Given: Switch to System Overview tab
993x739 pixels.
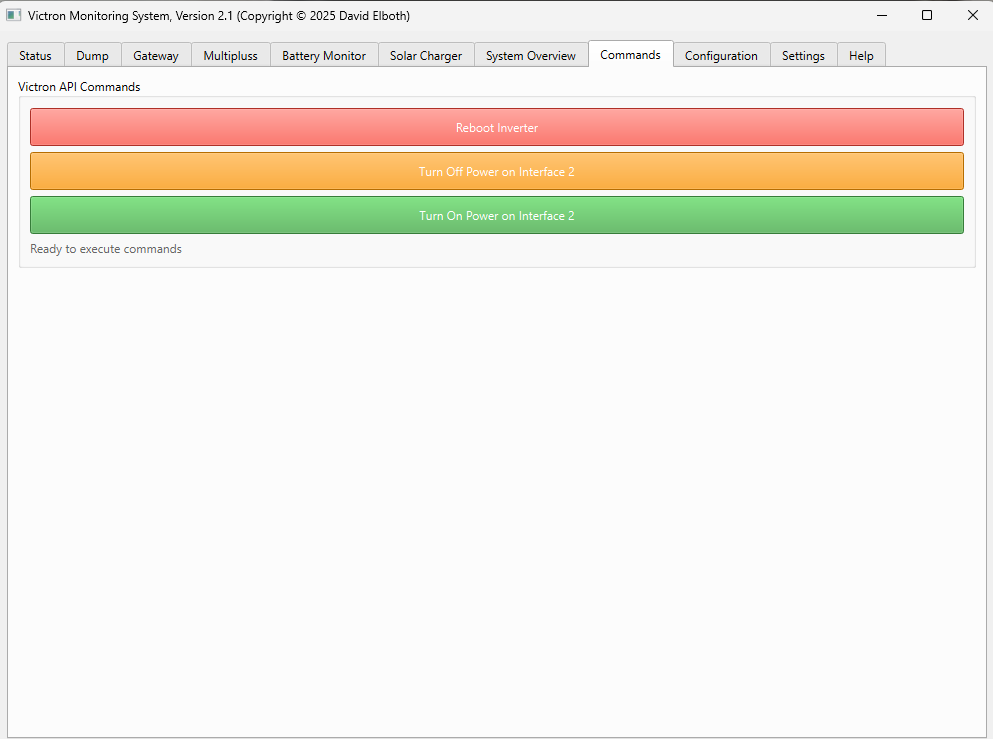Looking at the screenshot, I should click(x=531, y=56).
